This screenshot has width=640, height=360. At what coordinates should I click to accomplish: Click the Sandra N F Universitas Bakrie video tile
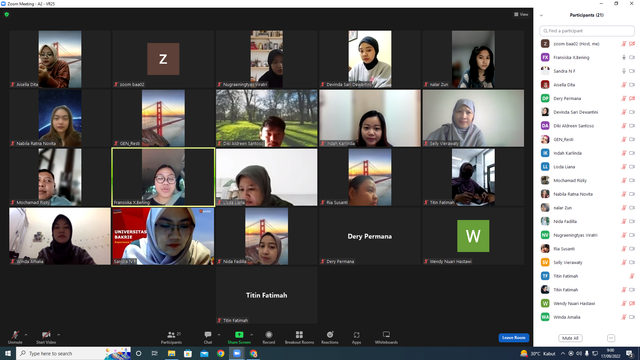point(163,236)
